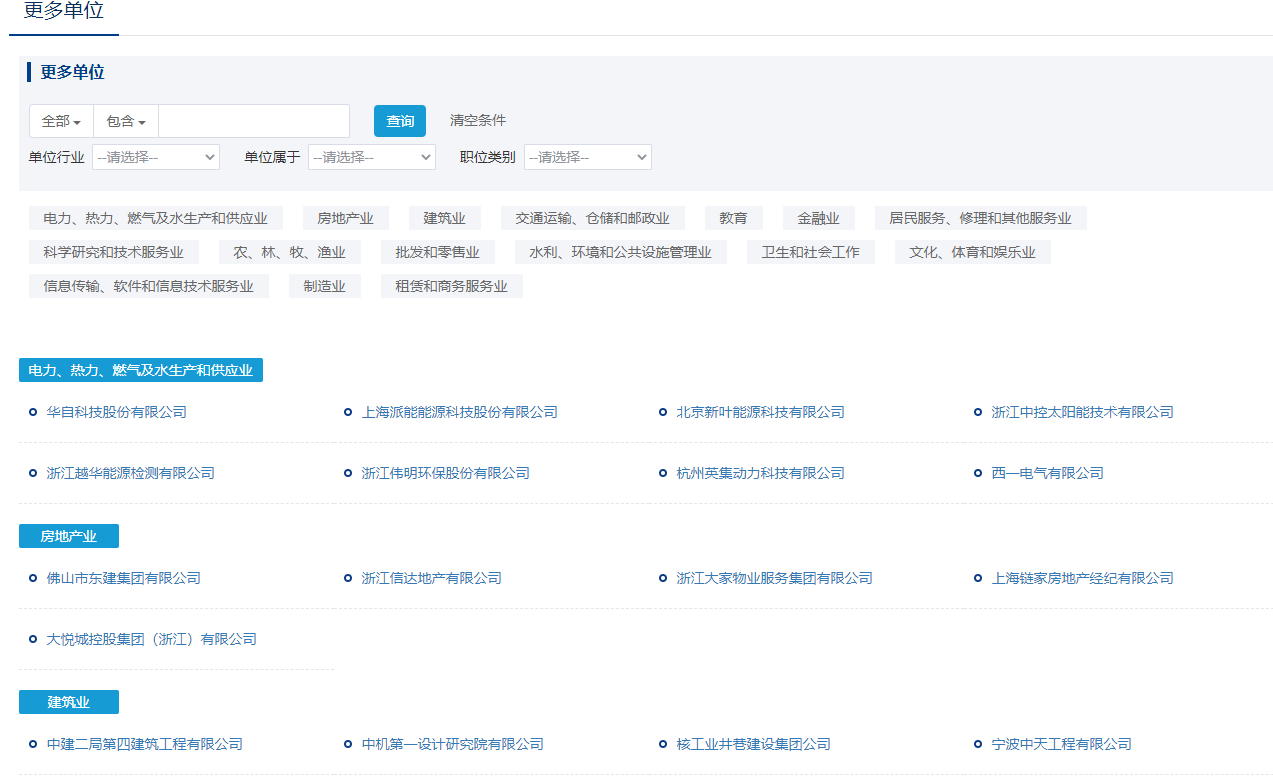Open 核工业井巷建设集团公司 link

tap(754, 744)
